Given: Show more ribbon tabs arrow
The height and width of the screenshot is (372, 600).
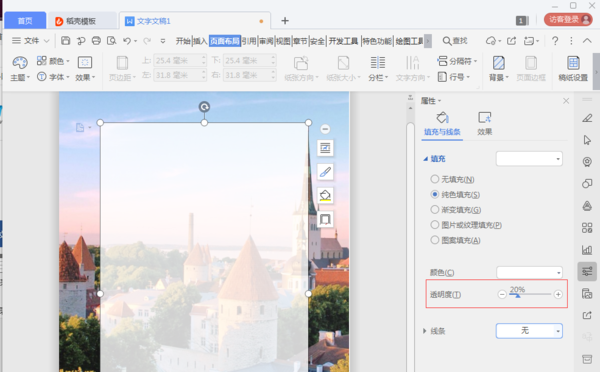Looking at the screenshot, I should pos(428,41).
